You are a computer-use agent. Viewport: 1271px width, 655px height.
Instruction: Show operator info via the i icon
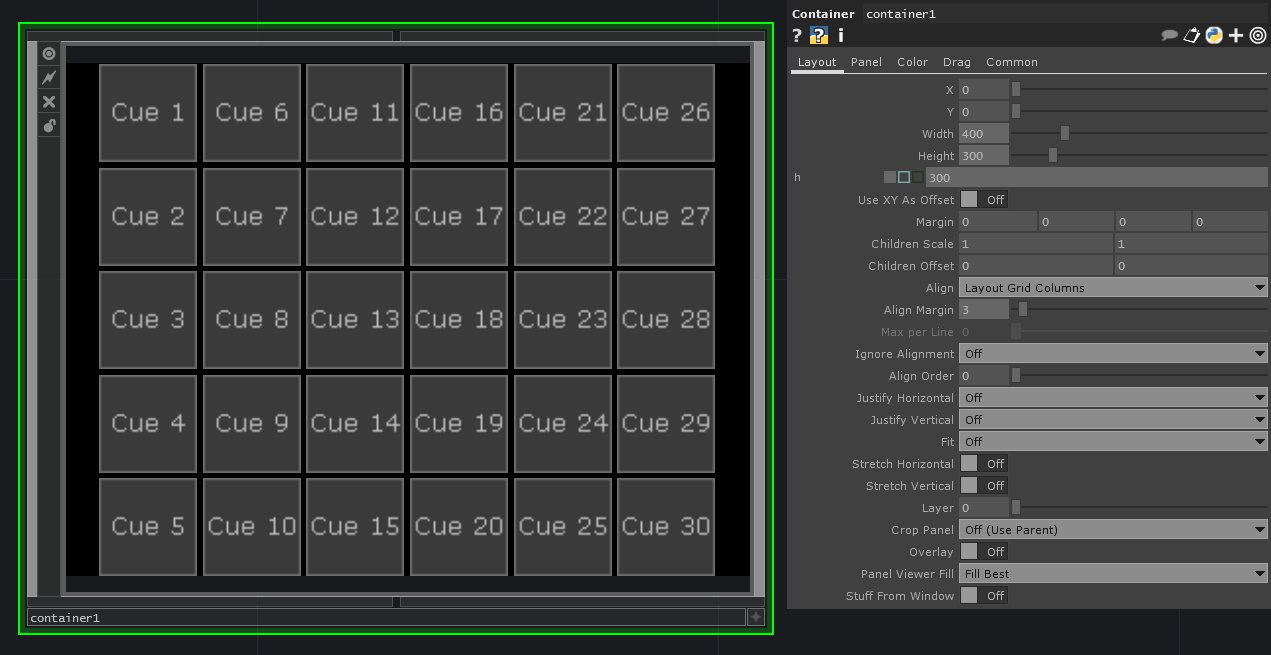pos(840,36)
